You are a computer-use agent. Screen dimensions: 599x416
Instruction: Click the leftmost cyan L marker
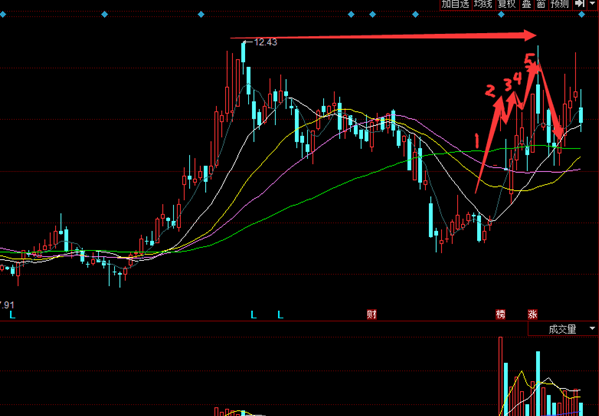coord(12,315)
